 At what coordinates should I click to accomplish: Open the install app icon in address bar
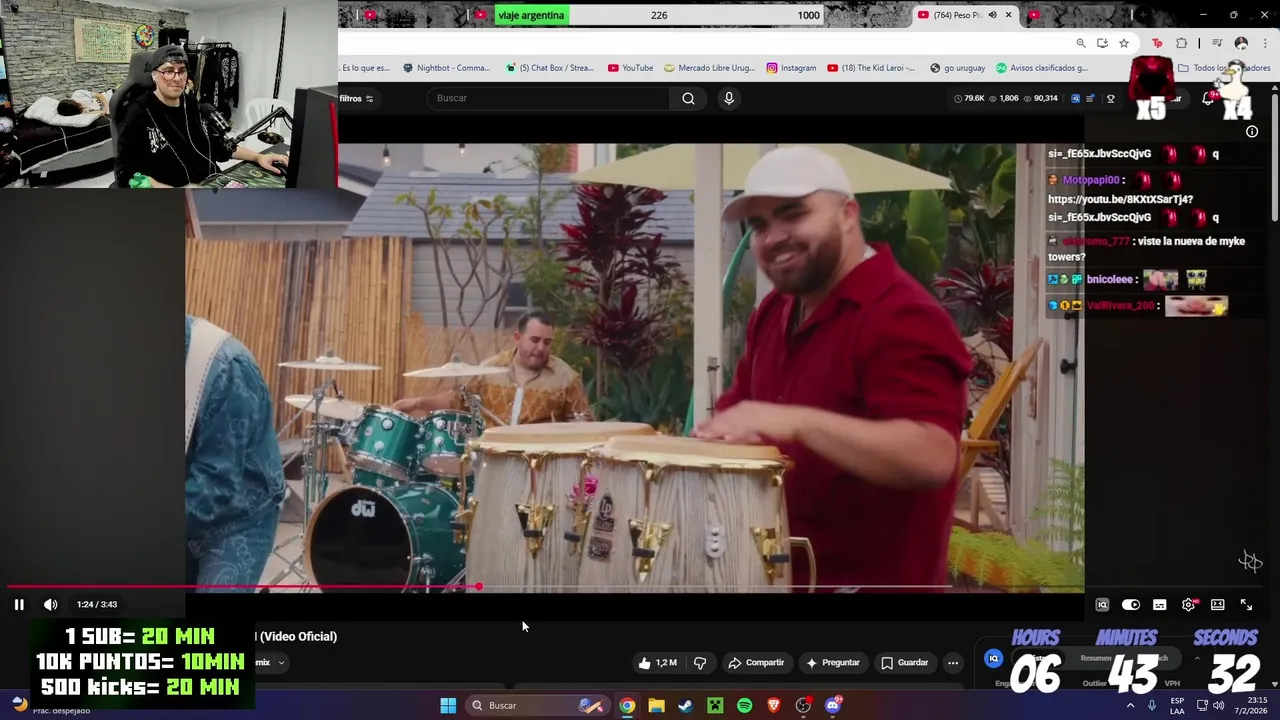[x=1102, y=43]
